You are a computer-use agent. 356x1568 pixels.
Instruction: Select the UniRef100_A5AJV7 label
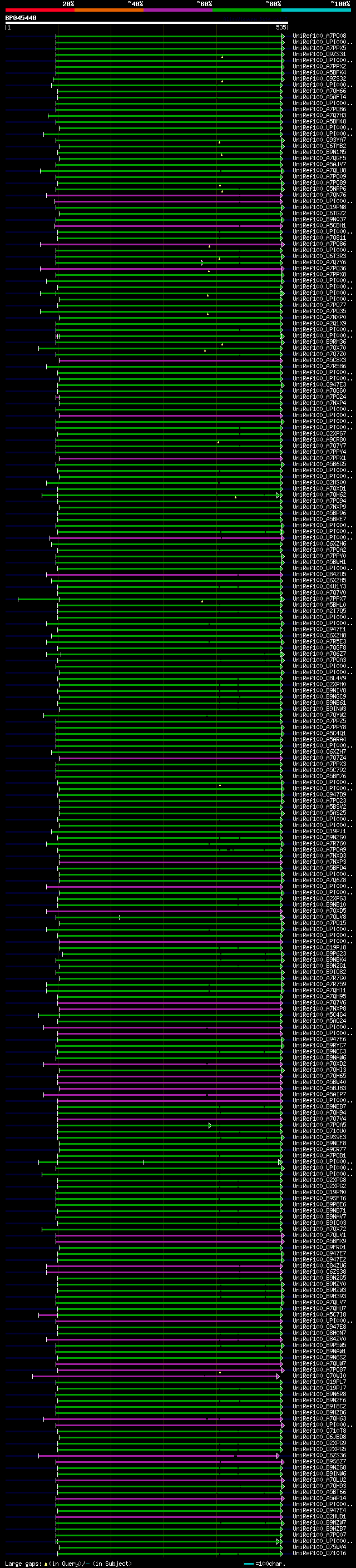click(319, 164)
